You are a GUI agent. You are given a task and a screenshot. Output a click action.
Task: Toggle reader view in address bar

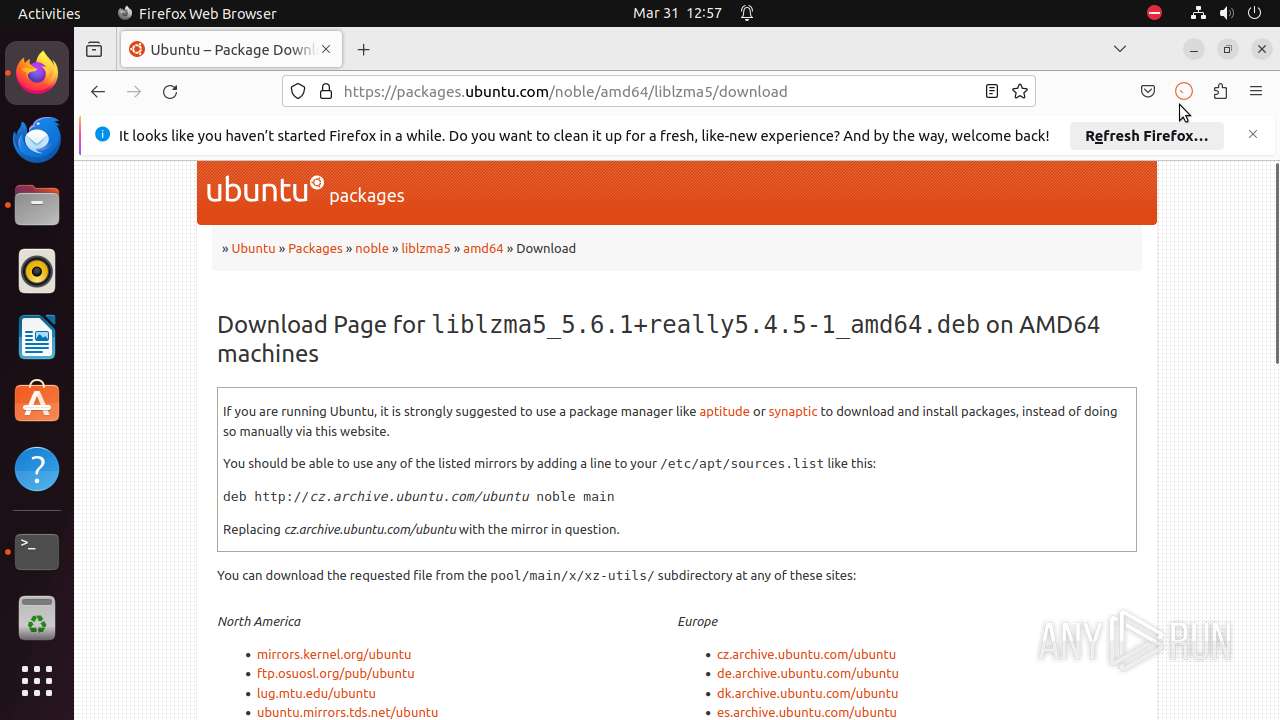[x=991, y=91]
